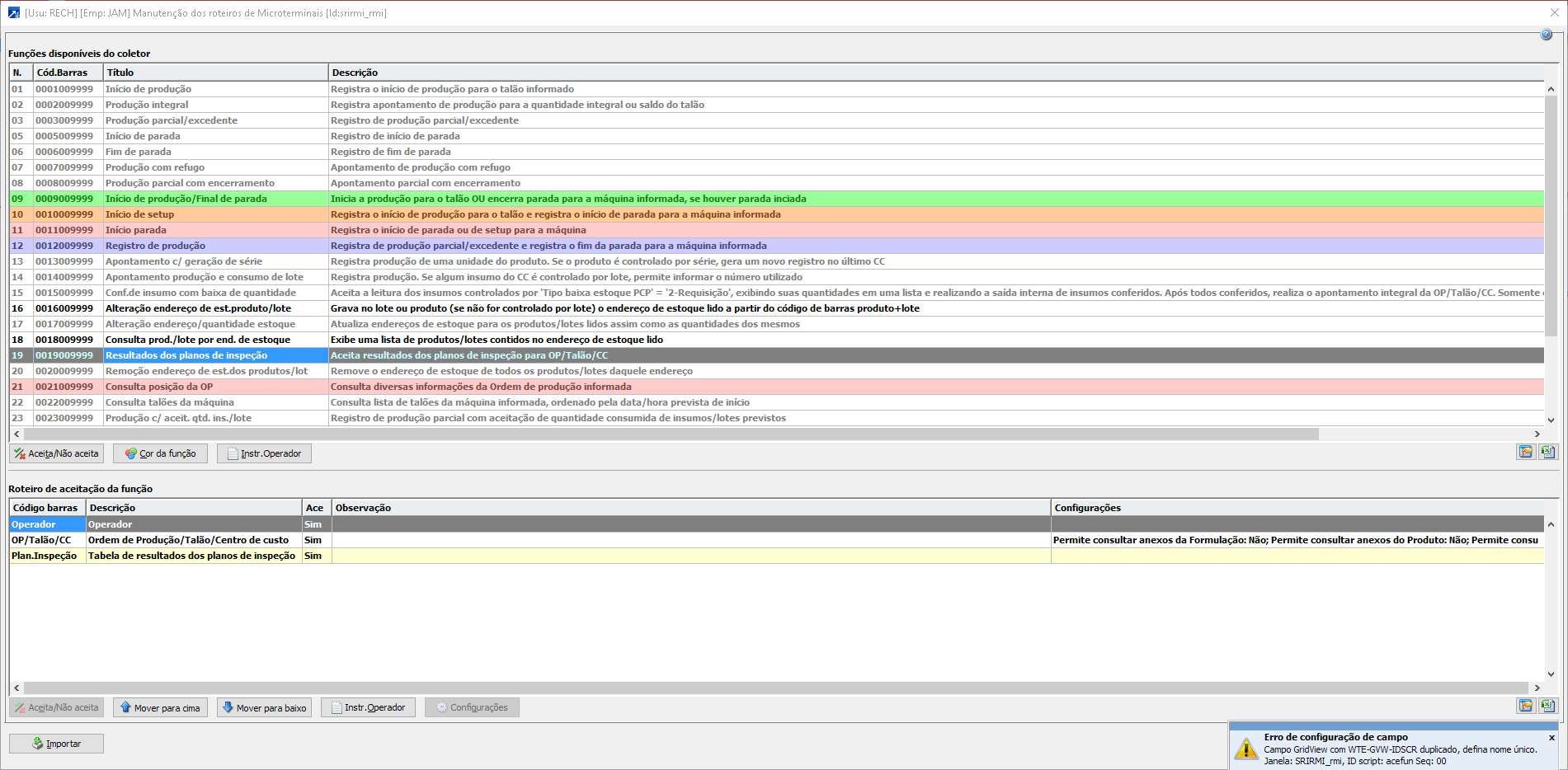Screen dimensions: 1568x770
Task: Click the Título column header
Action: pyautogui.click(x=216, y=73)
